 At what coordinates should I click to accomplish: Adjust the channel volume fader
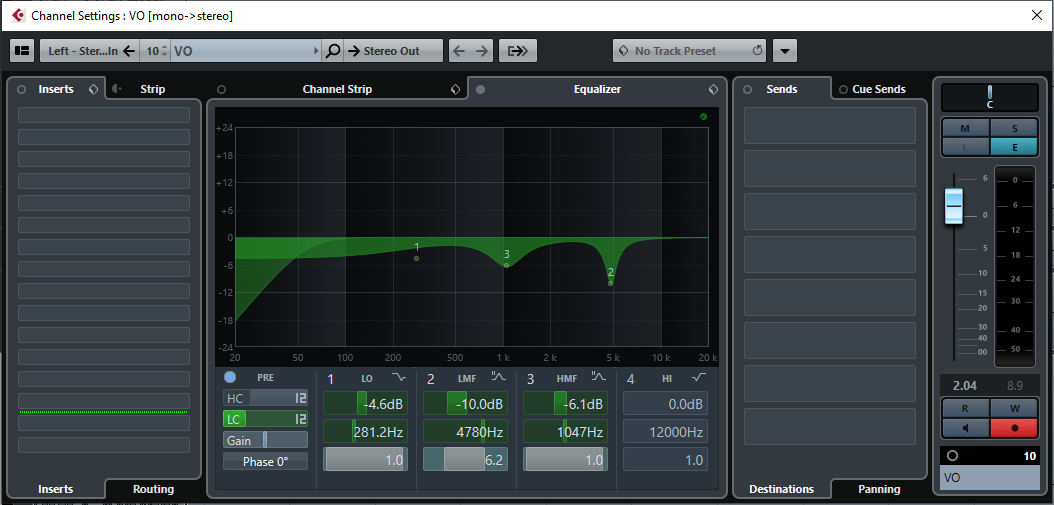954,205
